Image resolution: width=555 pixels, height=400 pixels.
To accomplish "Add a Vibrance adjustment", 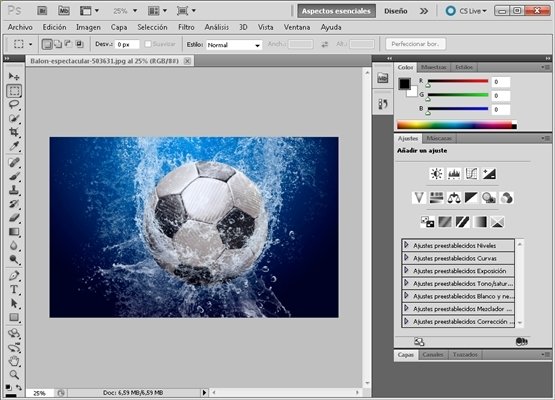I will tap(419, 198).
